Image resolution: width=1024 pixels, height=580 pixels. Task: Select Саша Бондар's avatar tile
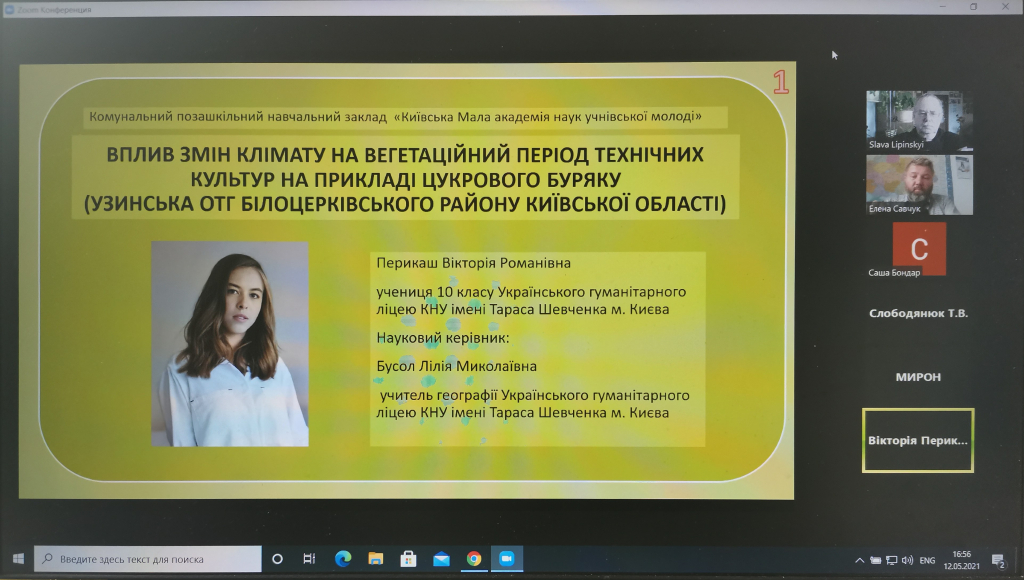point(919,249)
